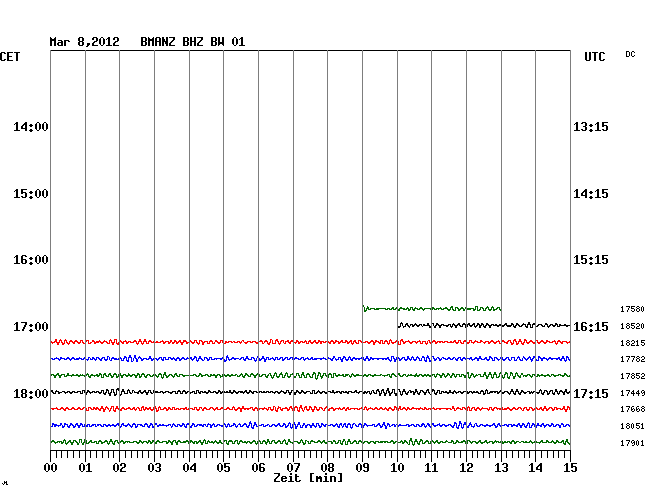
Task: Click minute tick label 13
Action: 501,468
